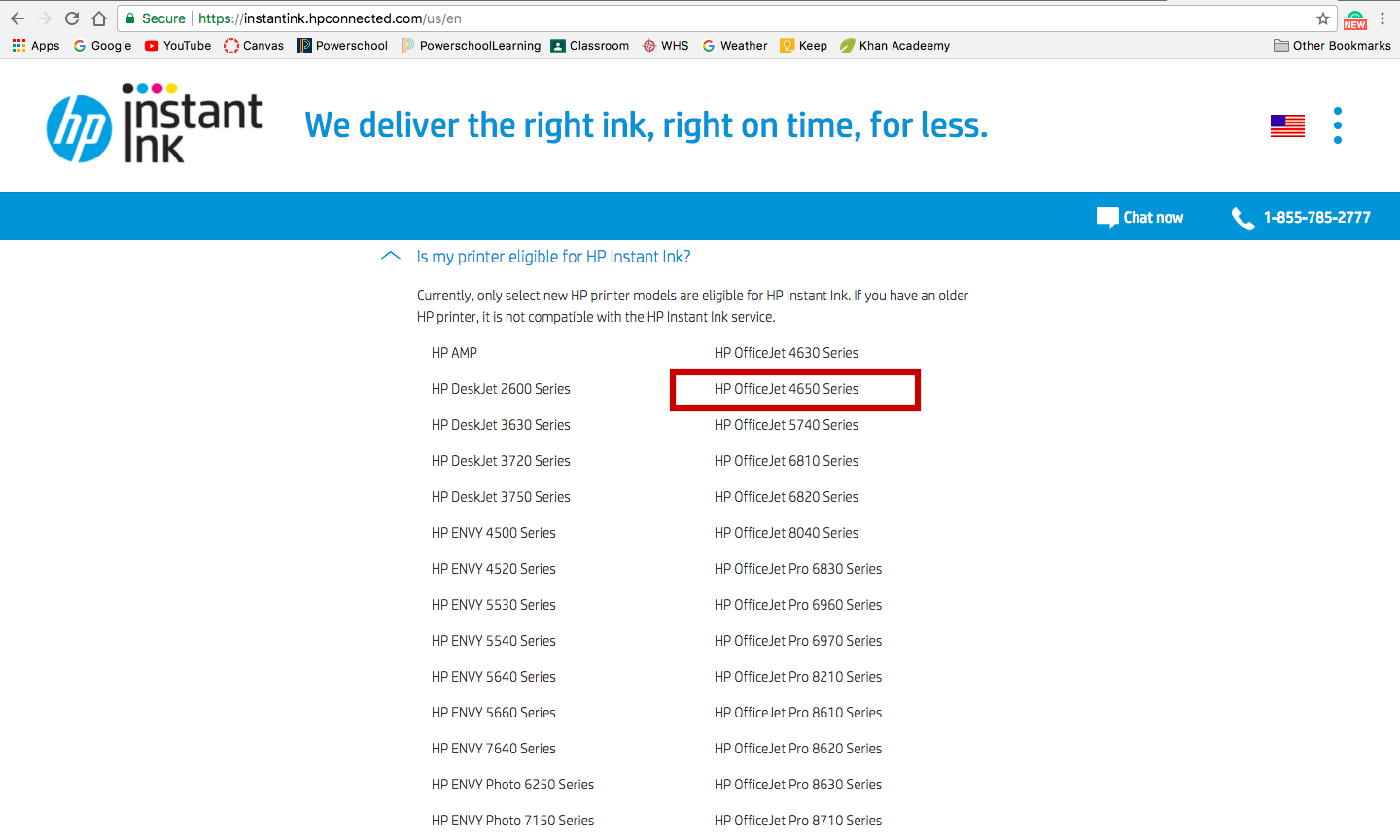
Task: Select 'HP ENVY 5530 Series' text
Action: tap(494, 605)
